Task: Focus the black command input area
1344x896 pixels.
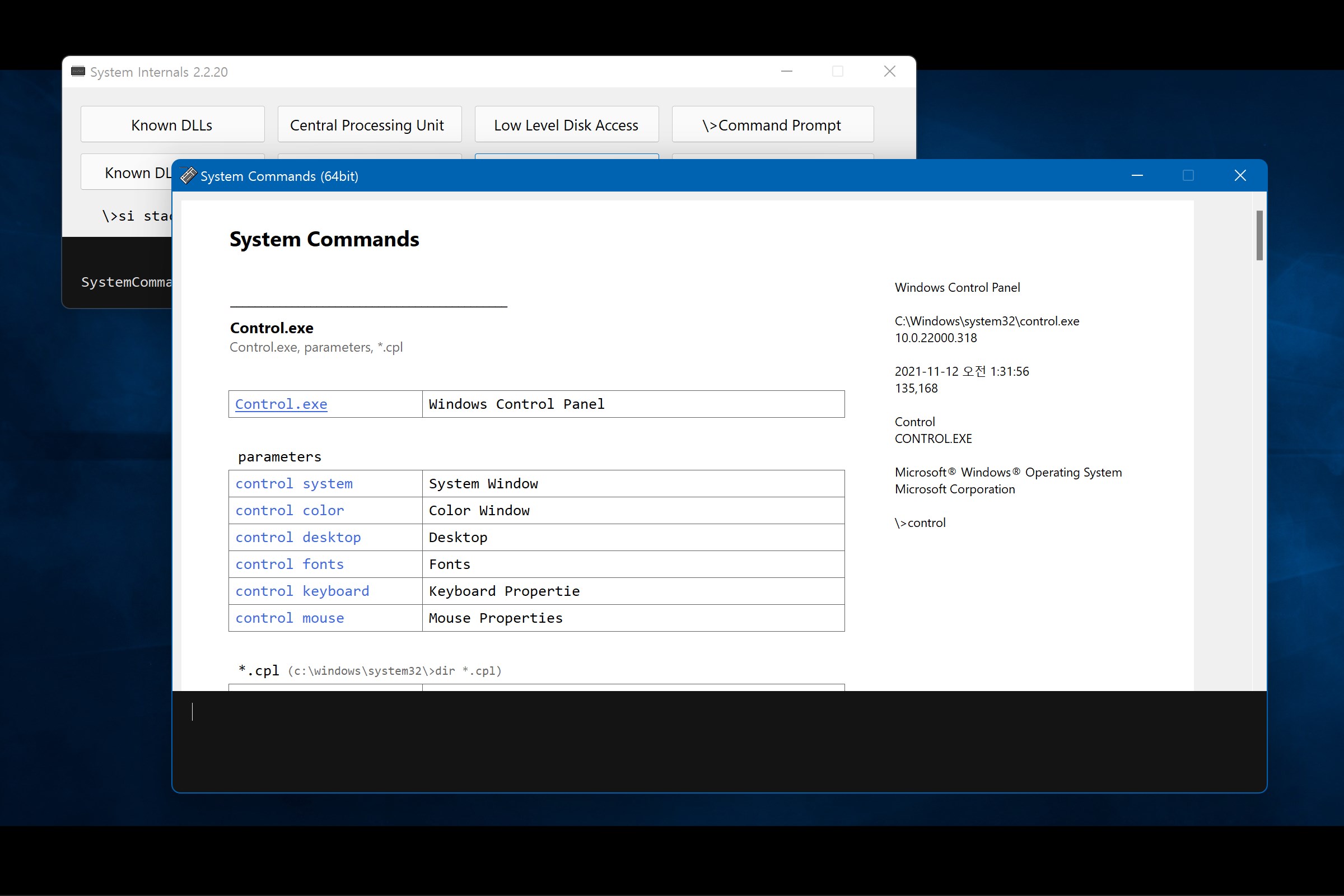Action: tap(719, 740)
